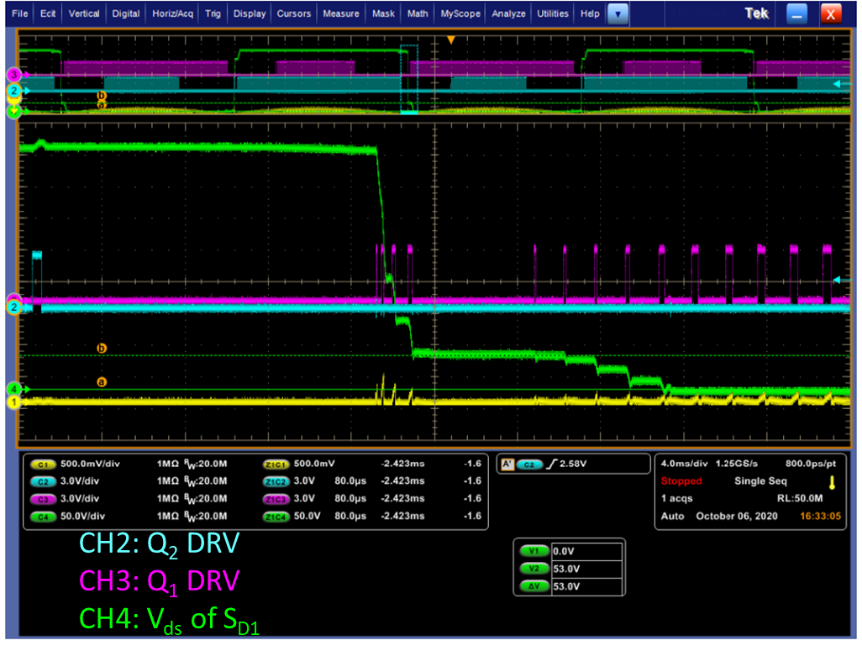This screenshot has height=656, width=862.
Task: Open the Measure menu
Action: point(341,14)
